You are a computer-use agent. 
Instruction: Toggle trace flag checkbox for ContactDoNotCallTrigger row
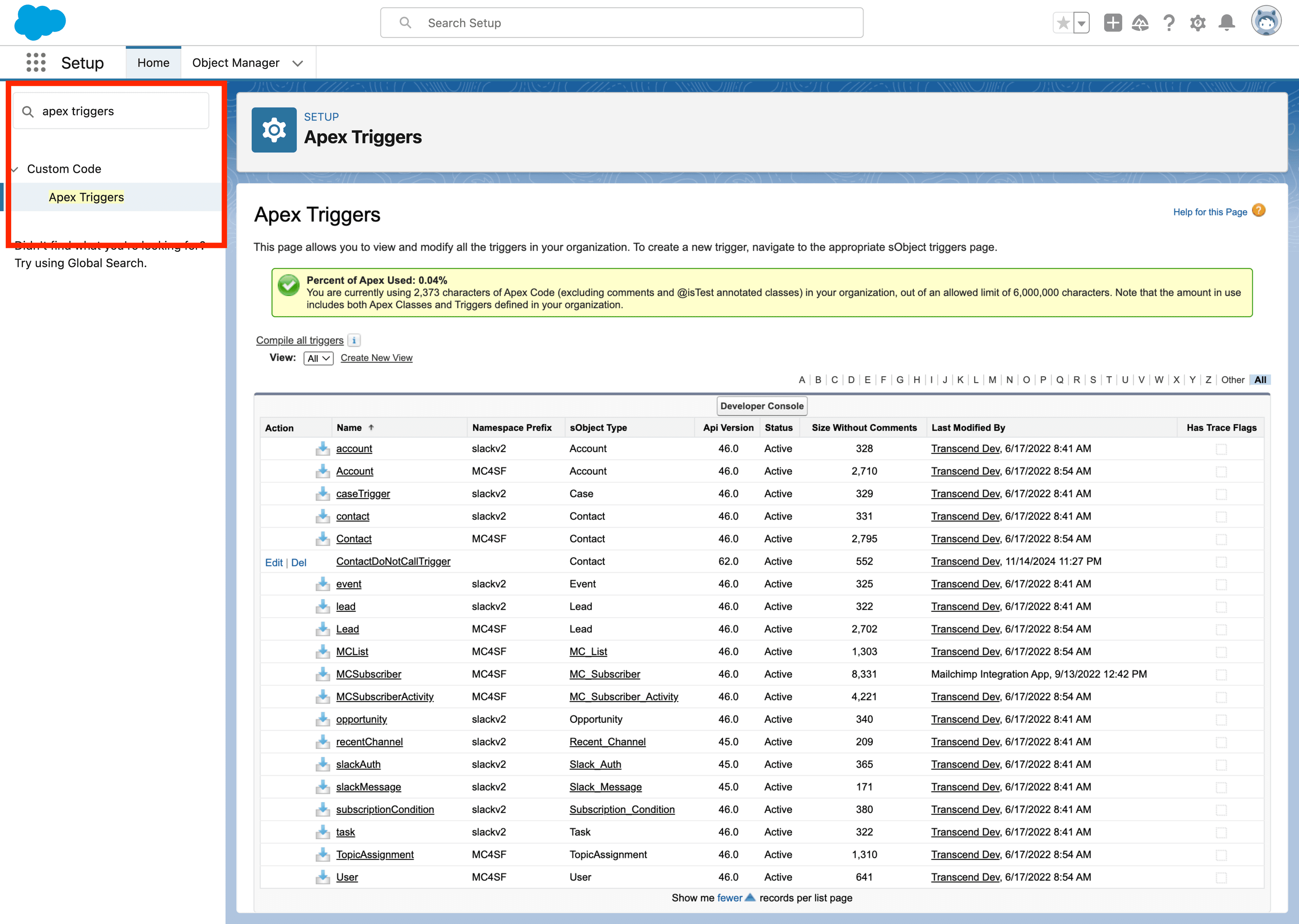(x=1221, y=562)
